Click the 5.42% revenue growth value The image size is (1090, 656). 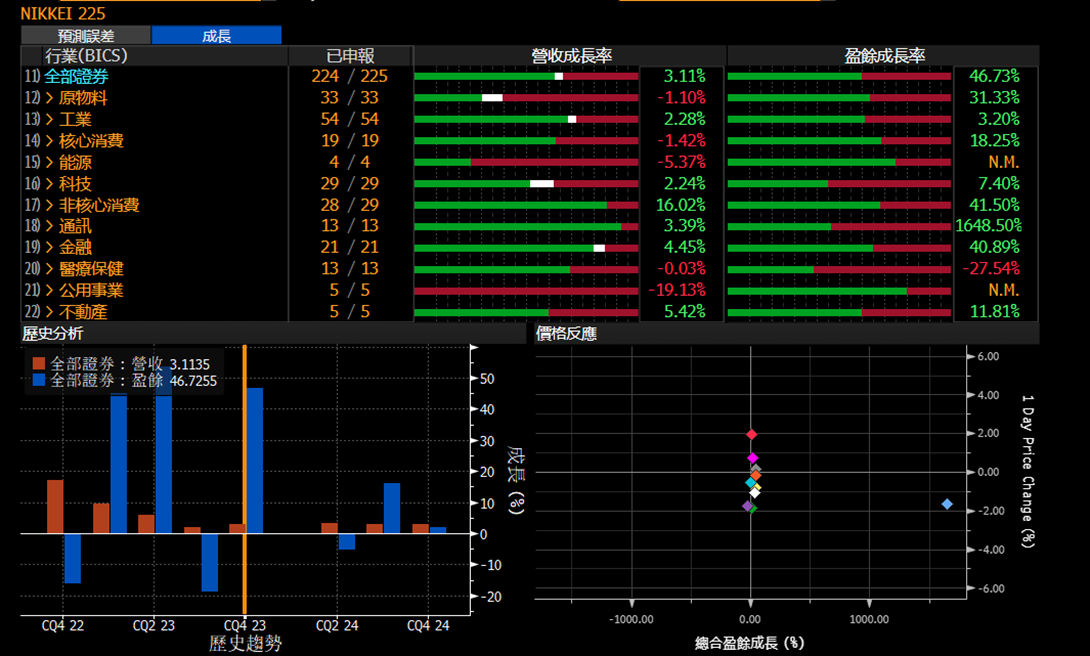click(x=685, y=311)
